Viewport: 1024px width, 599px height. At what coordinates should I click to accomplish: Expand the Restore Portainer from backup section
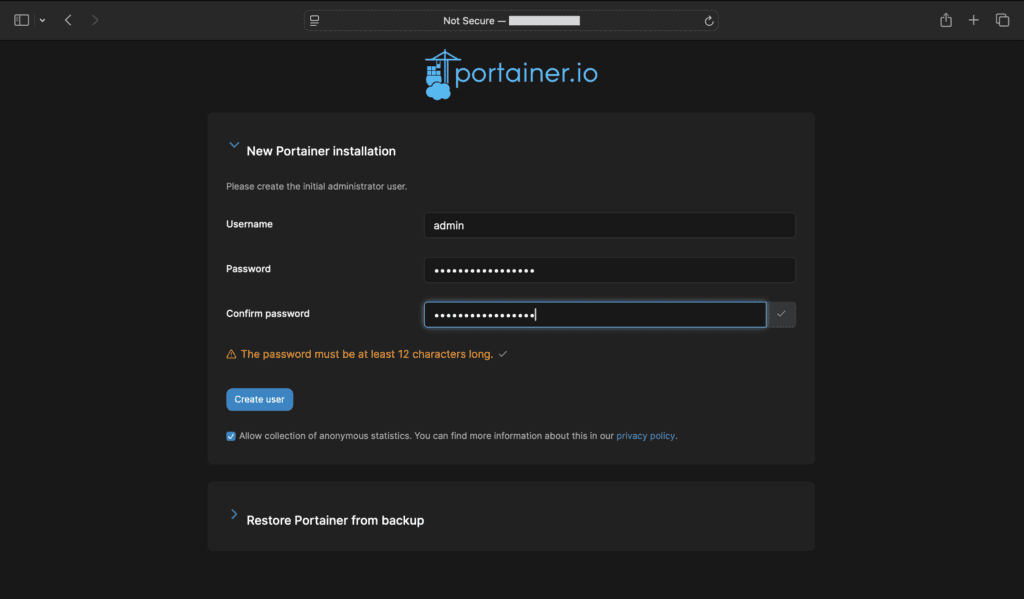[x=234, y=515]
